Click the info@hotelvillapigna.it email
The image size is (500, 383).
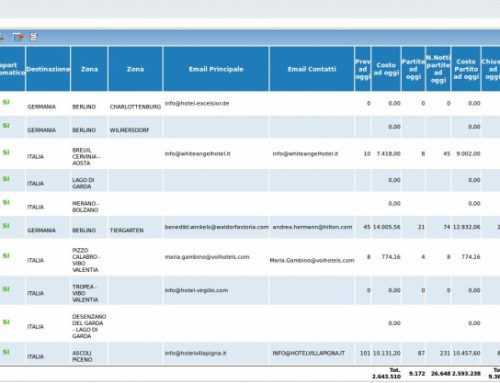click(196, 353)
